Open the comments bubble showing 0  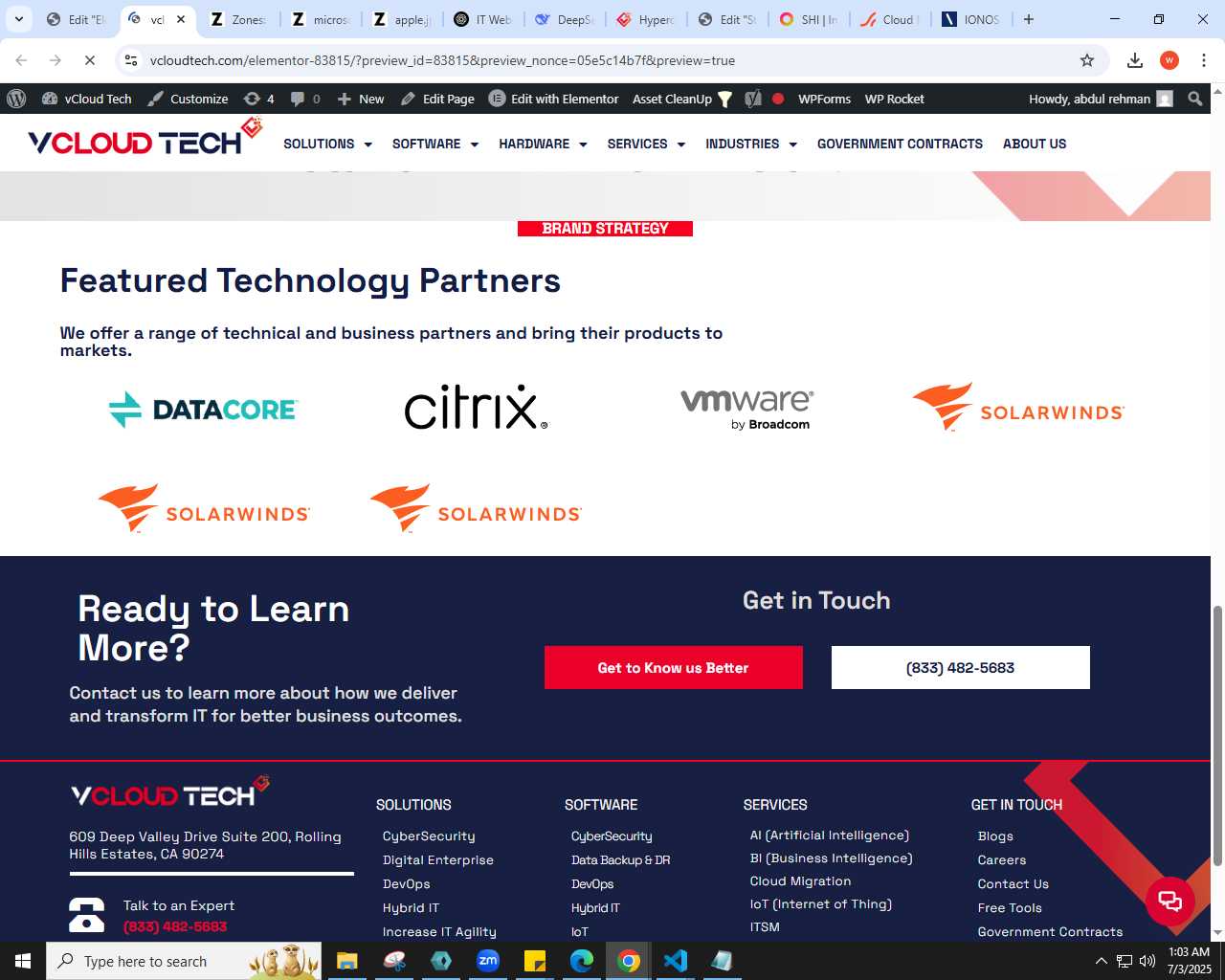pyautogui.click(x=305, y=99)
